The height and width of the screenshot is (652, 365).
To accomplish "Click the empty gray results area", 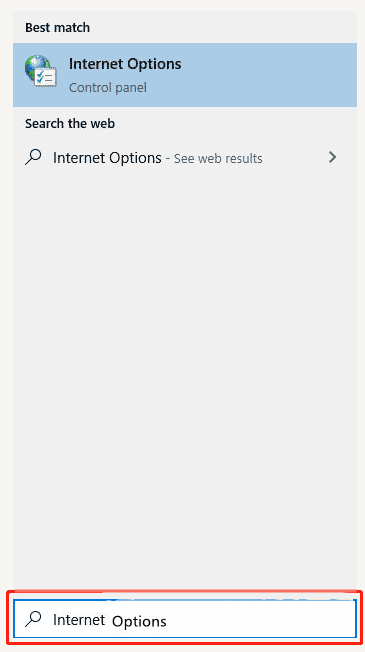I will (x=185, y=374).
